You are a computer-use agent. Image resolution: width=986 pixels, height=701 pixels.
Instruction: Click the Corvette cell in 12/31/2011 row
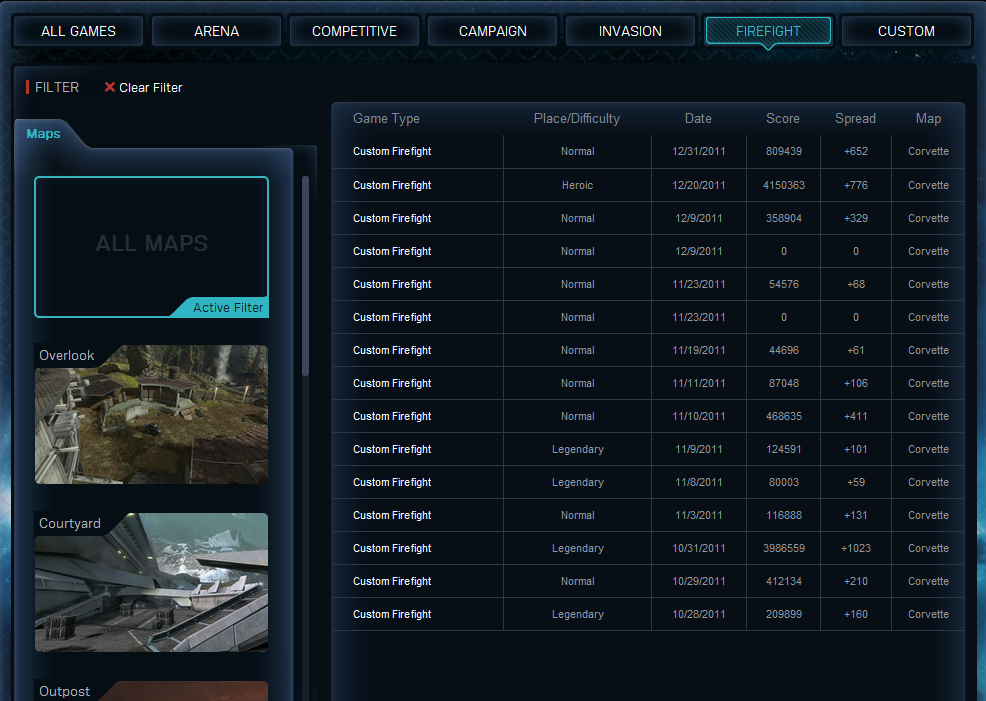tap(928, 152)
